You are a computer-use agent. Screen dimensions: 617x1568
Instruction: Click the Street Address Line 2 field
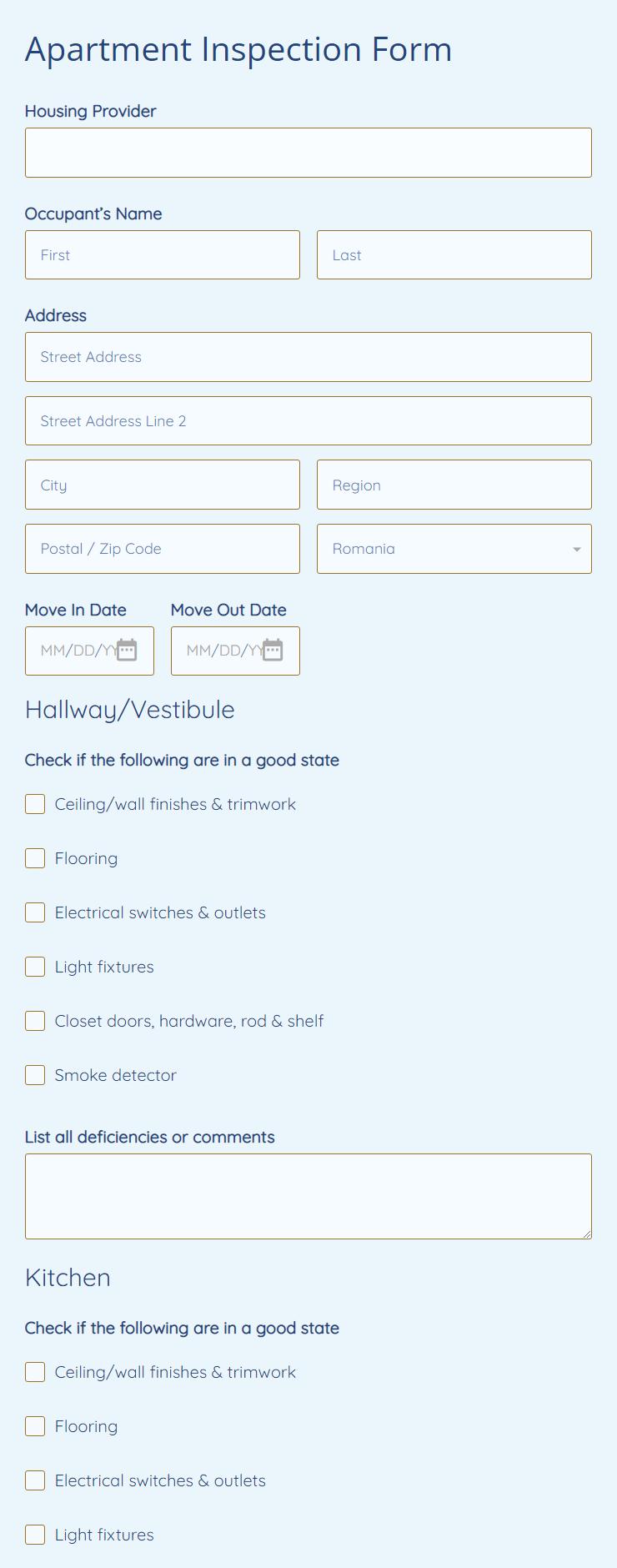[308, 421]
